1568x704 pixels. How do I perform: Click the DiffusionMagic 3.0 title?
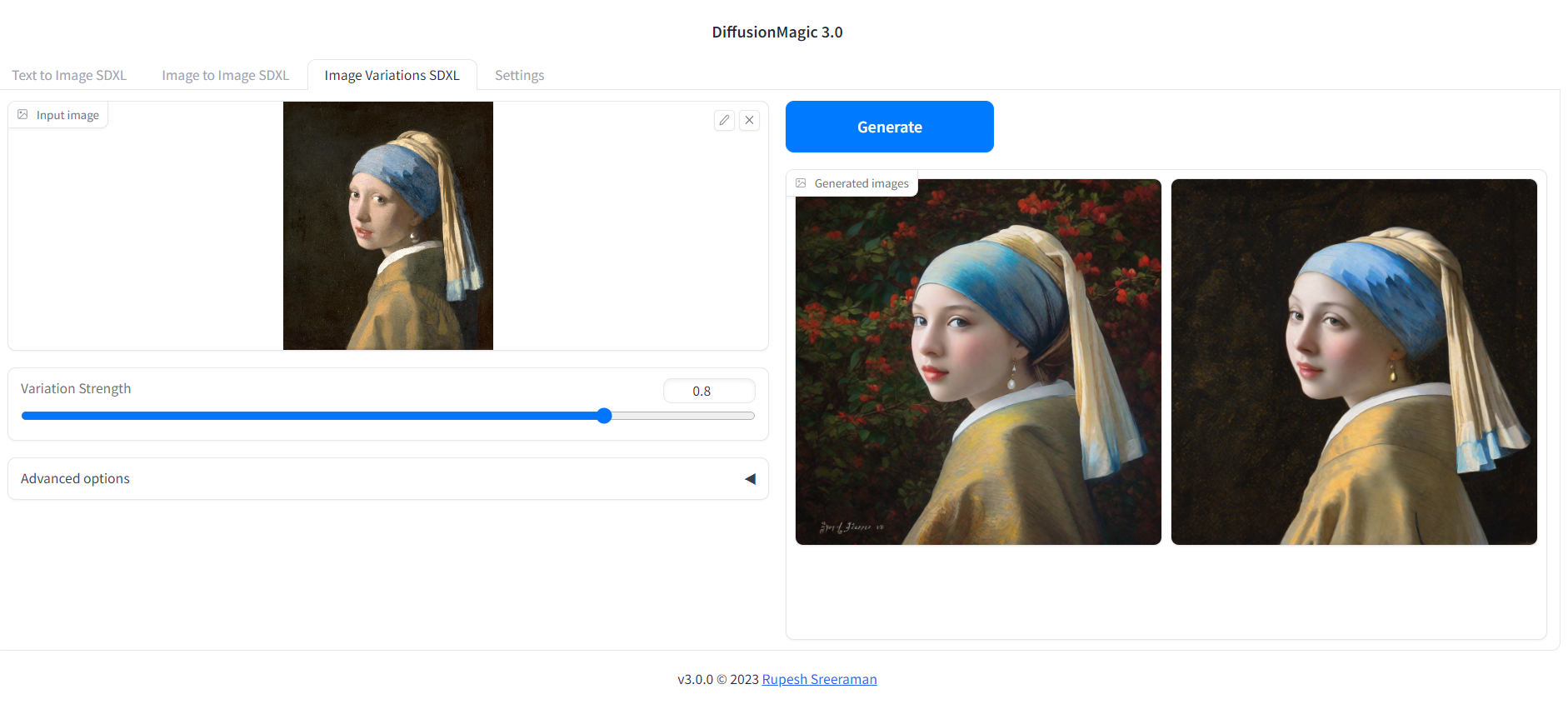(x=777, y=32)
